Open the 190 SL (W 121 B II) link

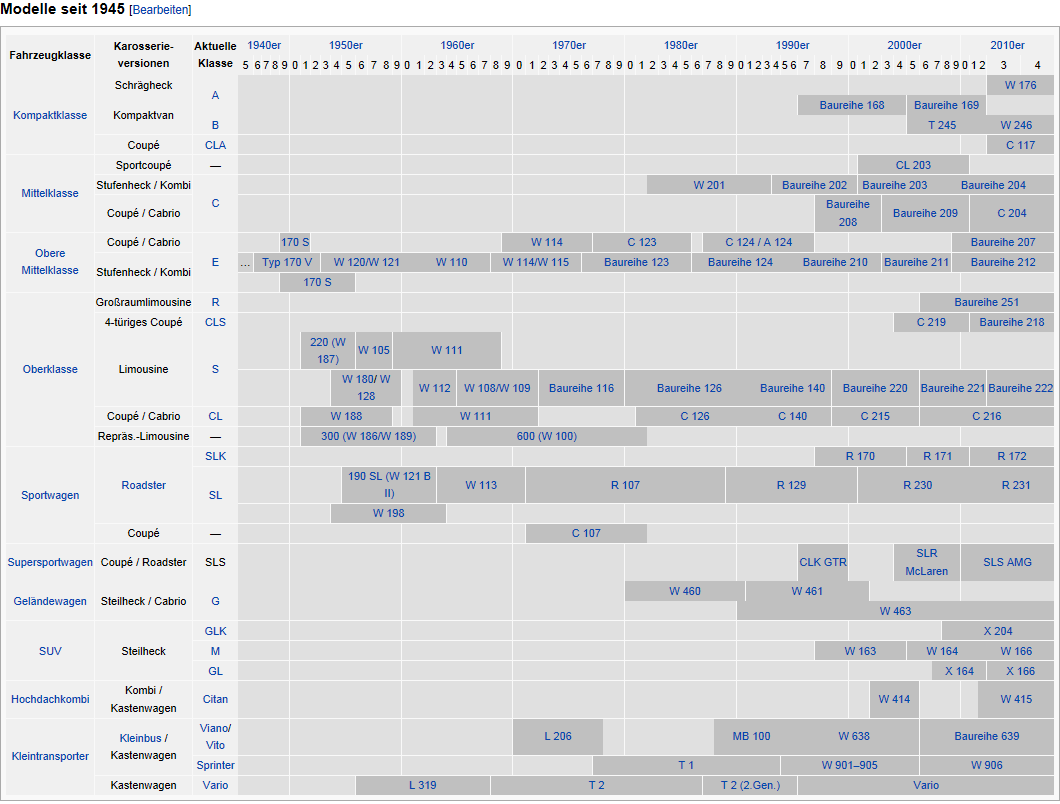[389, 485]
